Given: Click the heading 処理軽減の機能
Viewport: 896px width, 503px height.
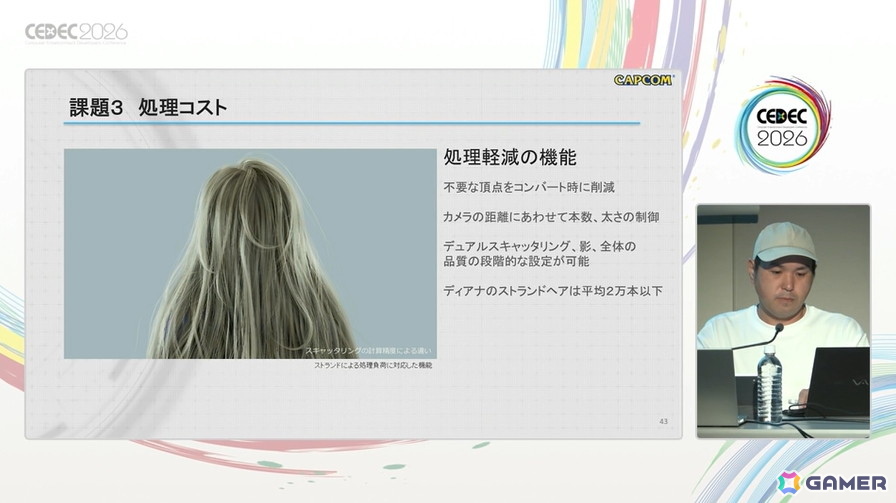Looking at the screenshot, I should pos(510,157).
